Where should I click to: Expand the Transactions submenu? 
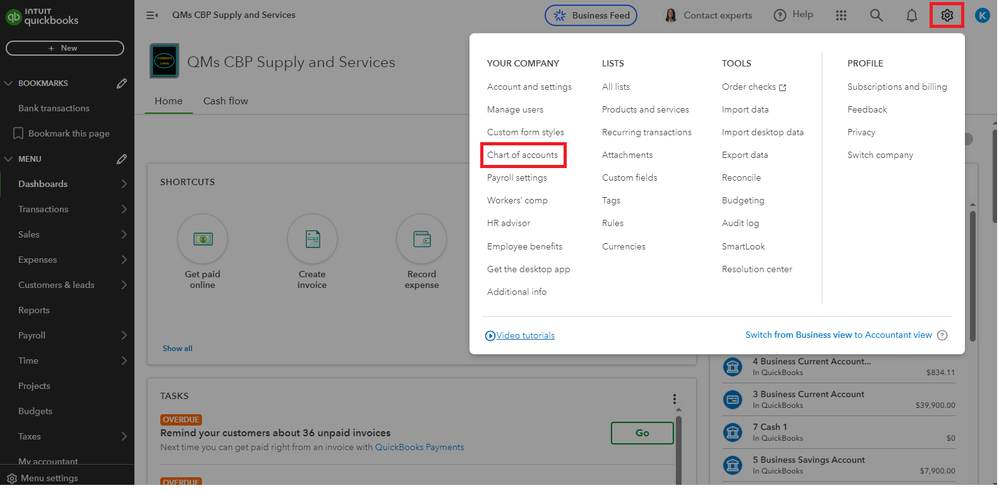point(124,209)
